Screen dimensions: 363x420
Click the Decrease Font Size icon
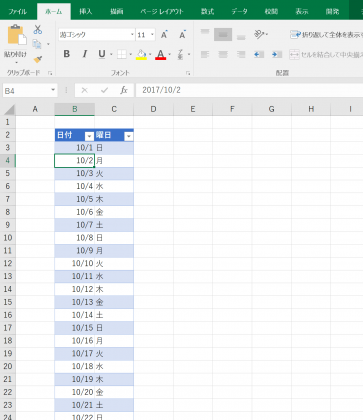[182, 35]
